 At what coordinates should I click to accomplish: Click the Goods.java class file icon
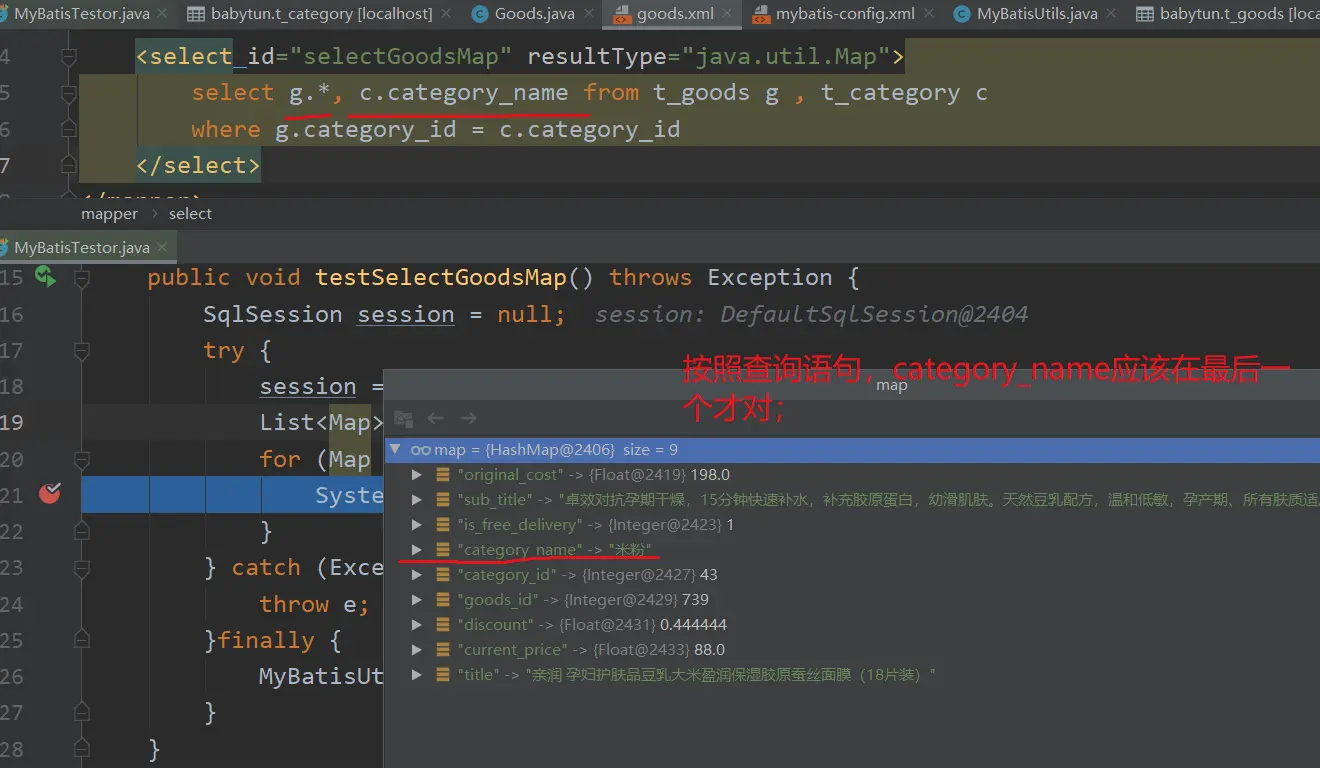click(479, 14)
